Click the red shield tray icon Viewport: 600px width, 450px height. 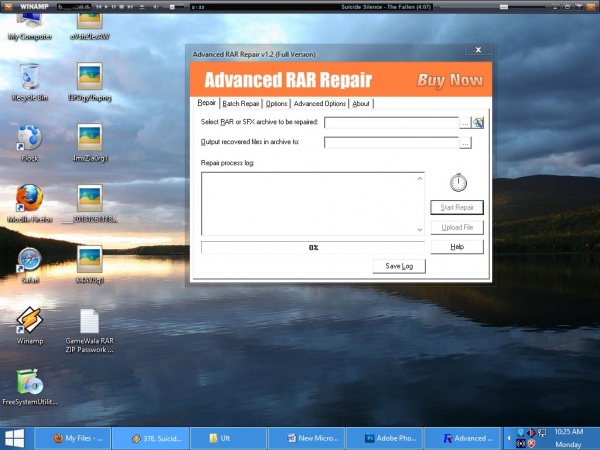pos(532,443)
